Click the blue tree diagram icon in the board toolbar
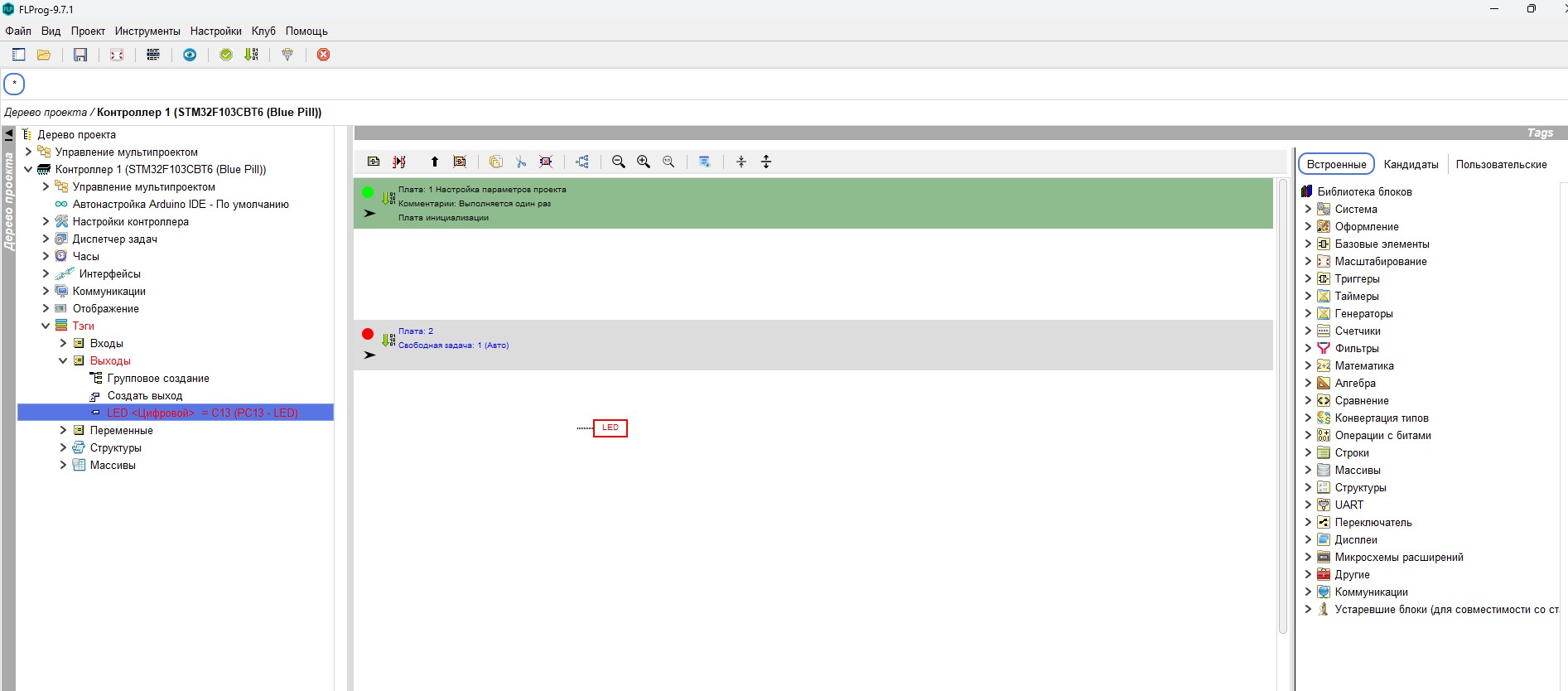The height and width of the screenshot is (691, 1568). point(582,162)
